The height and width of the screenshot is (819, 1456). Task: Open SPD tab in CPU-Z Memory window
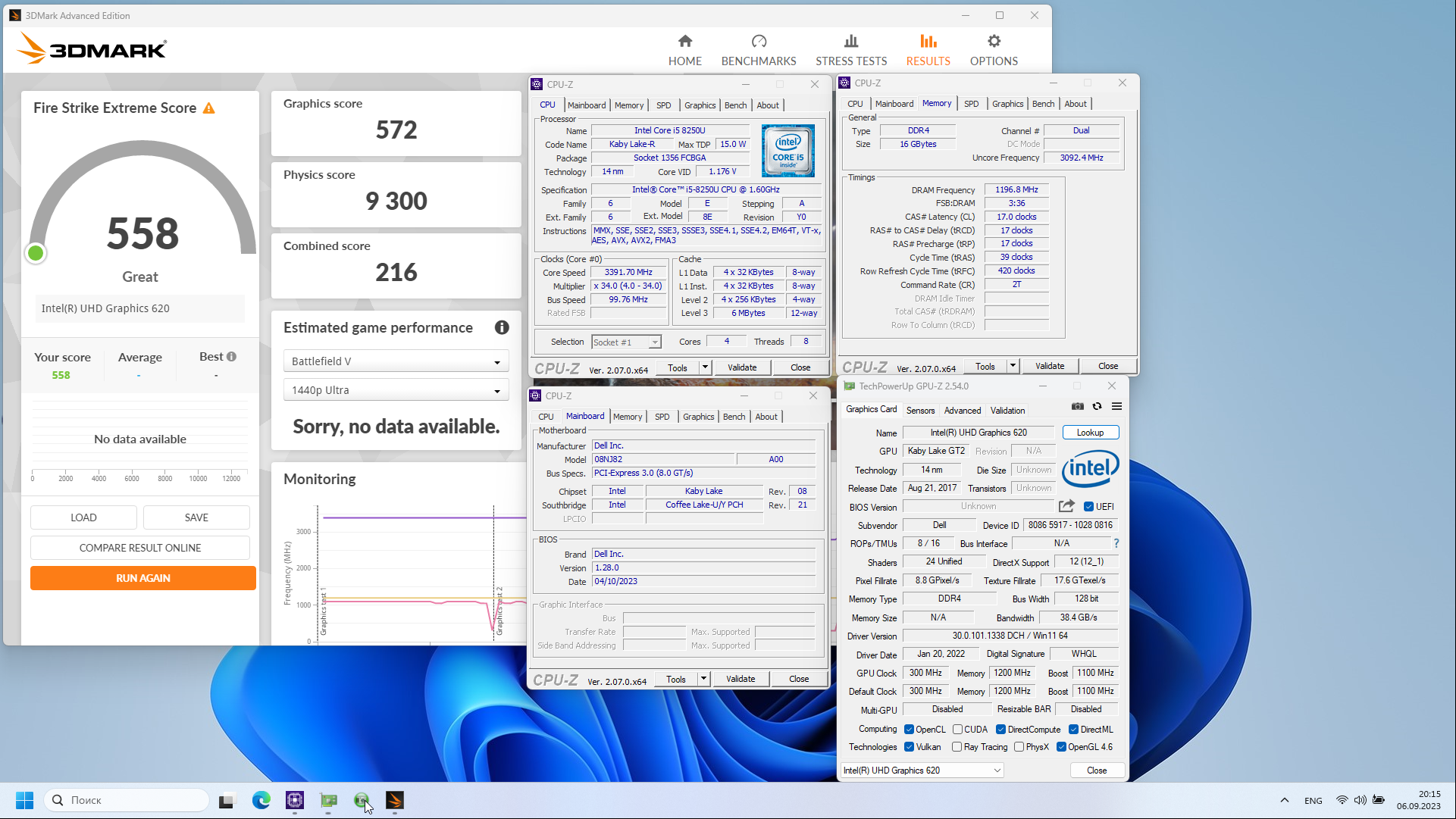(971, 104)
